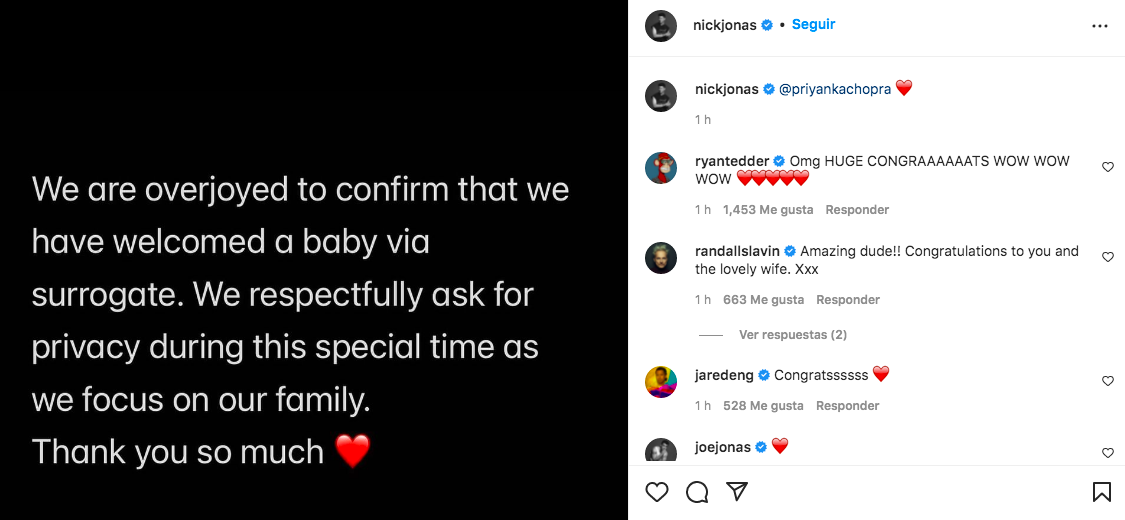The width and height of the screenshot is (1125, 520).
Task: View likes on ryantedder's comment (1,453 Me gusta)
Action: [x=767, y=210]
